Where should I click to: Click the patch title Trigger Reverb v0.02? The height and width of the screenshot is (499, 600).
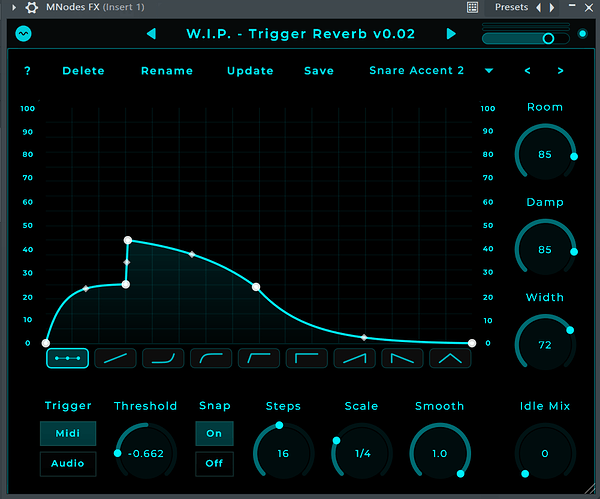pyautogui.click(x=301, y=34)
